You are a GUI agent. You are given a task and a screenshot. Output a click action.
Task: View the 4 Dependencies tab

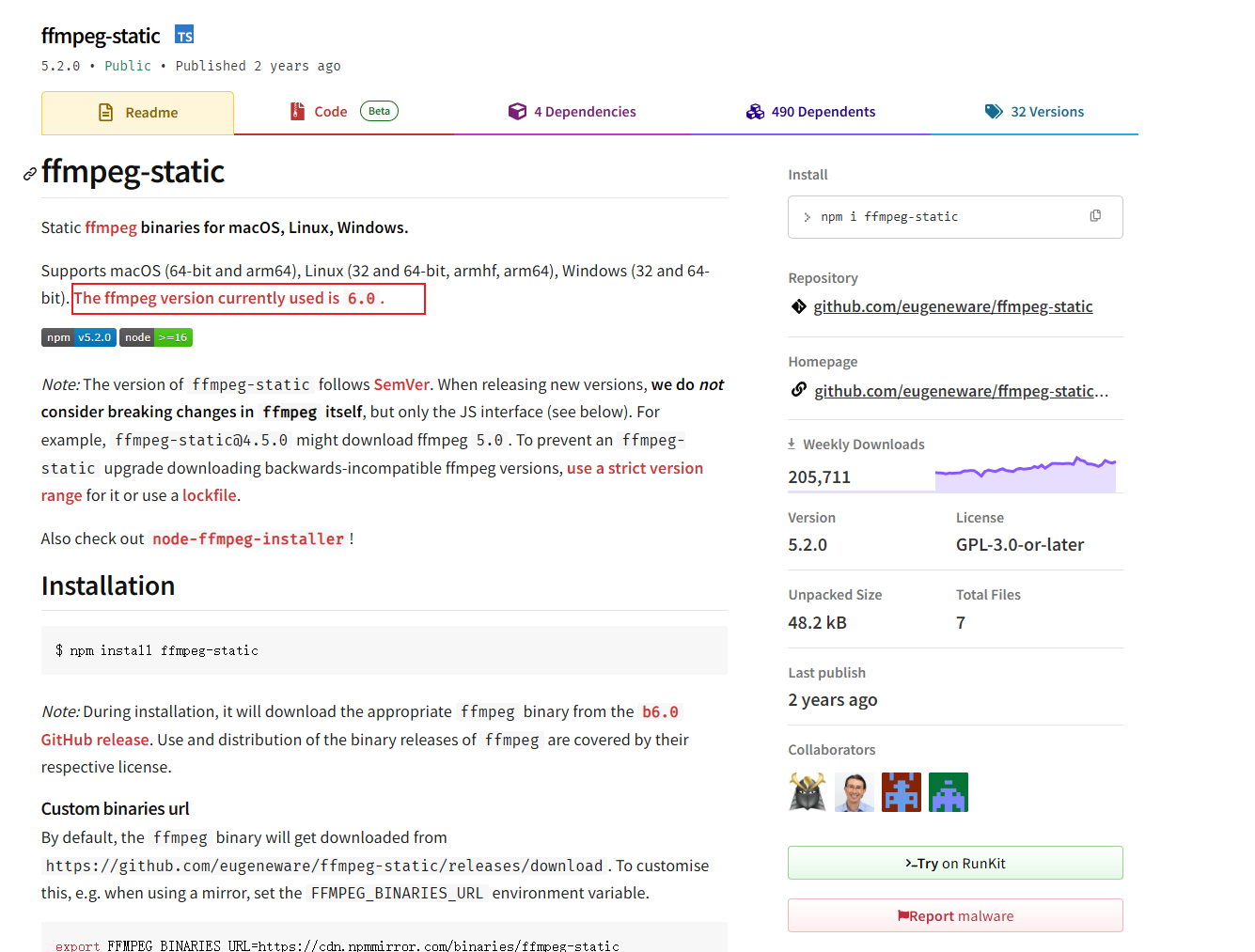point(585,111)
